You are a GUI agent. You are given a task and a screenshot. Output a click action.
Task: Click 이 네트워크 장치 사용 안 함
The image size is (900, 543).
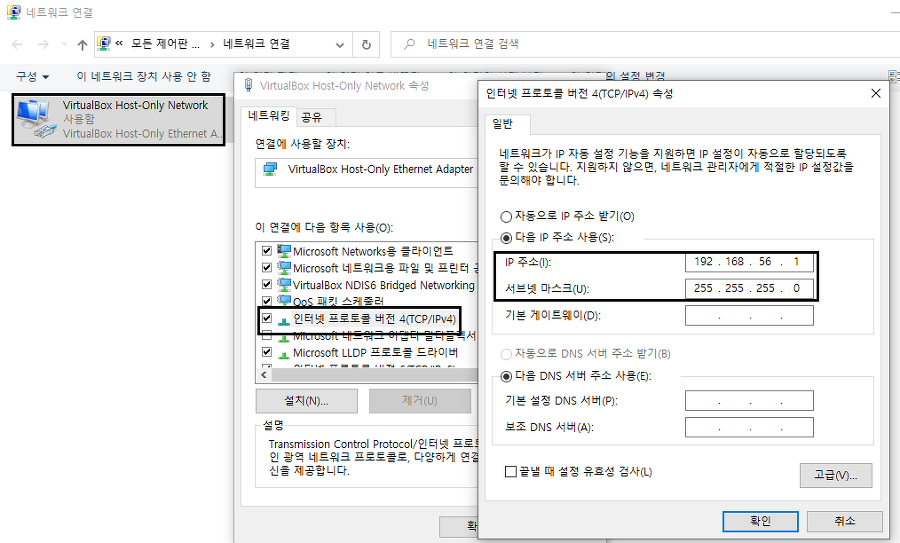point(143,76)
